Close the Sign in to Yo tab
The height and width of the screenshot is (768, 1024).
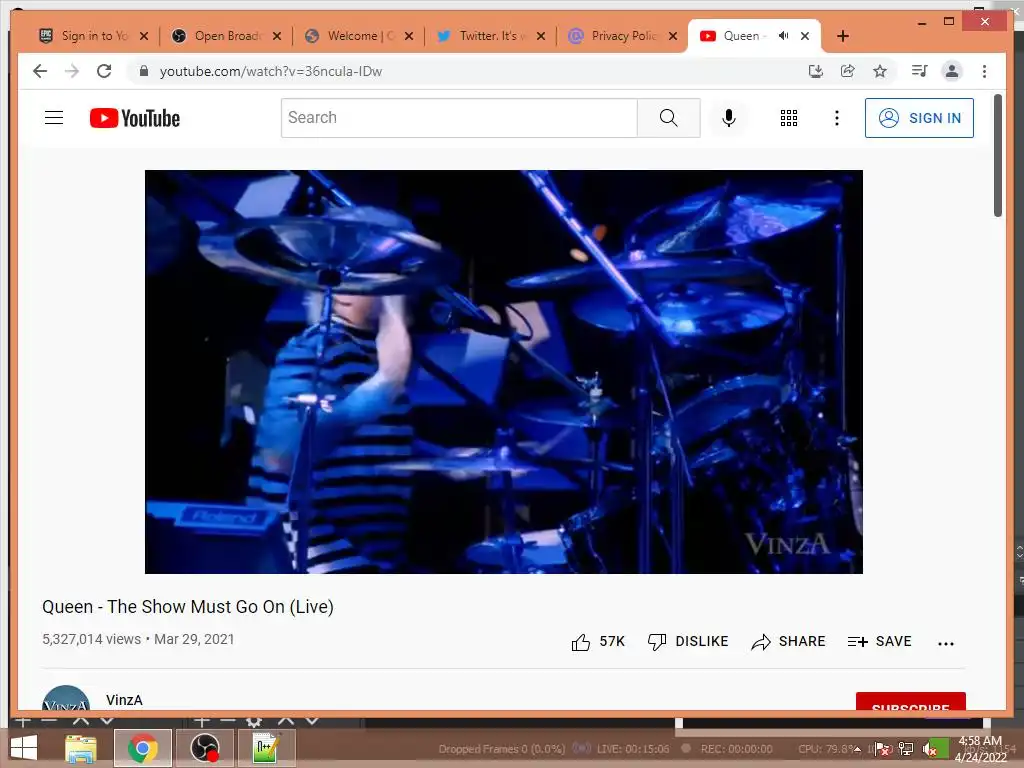144,36
